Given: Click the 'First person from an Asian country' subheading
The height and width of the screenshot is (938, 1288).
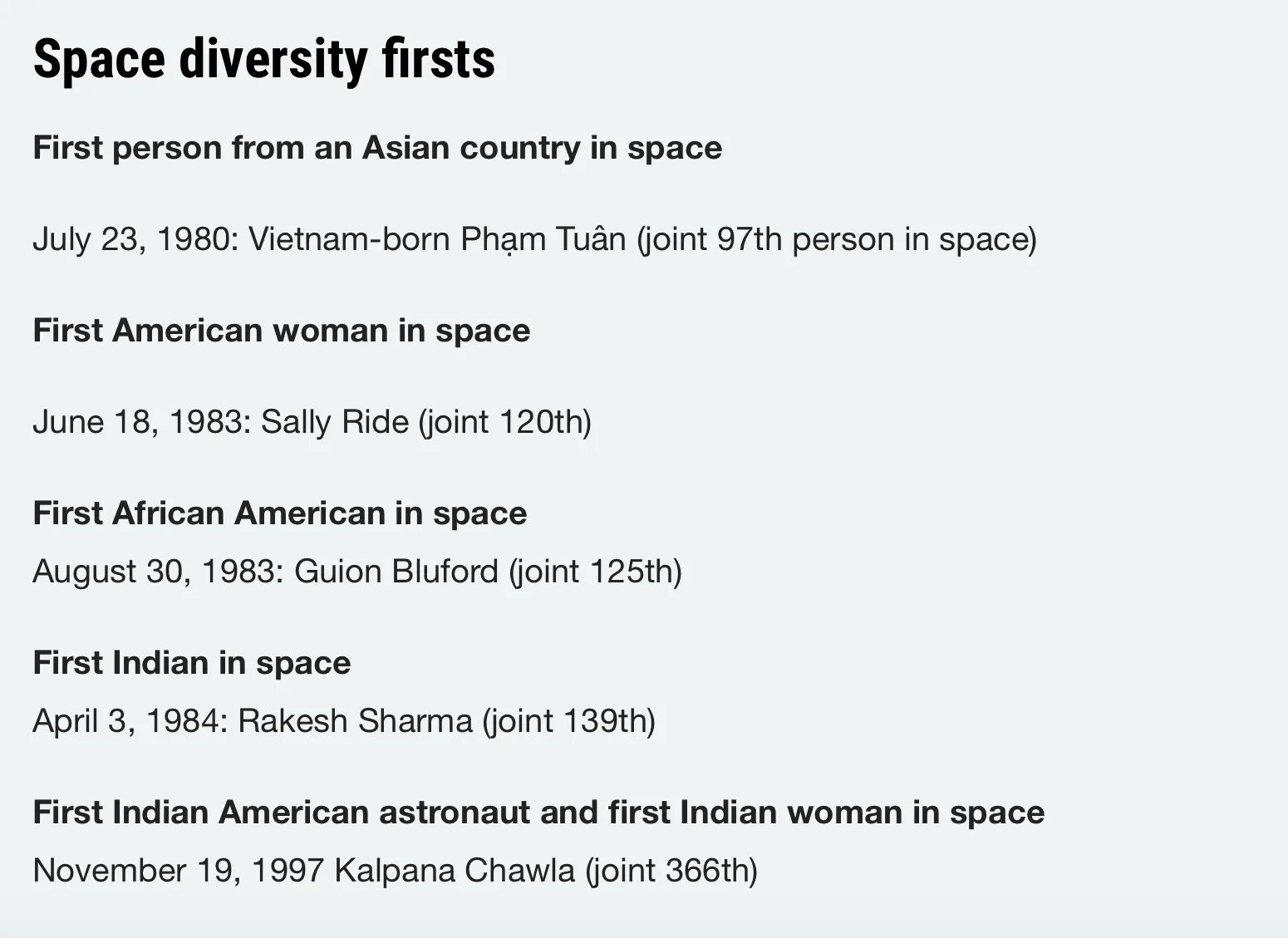Looking at the screenshot, I should pos(377,148).
